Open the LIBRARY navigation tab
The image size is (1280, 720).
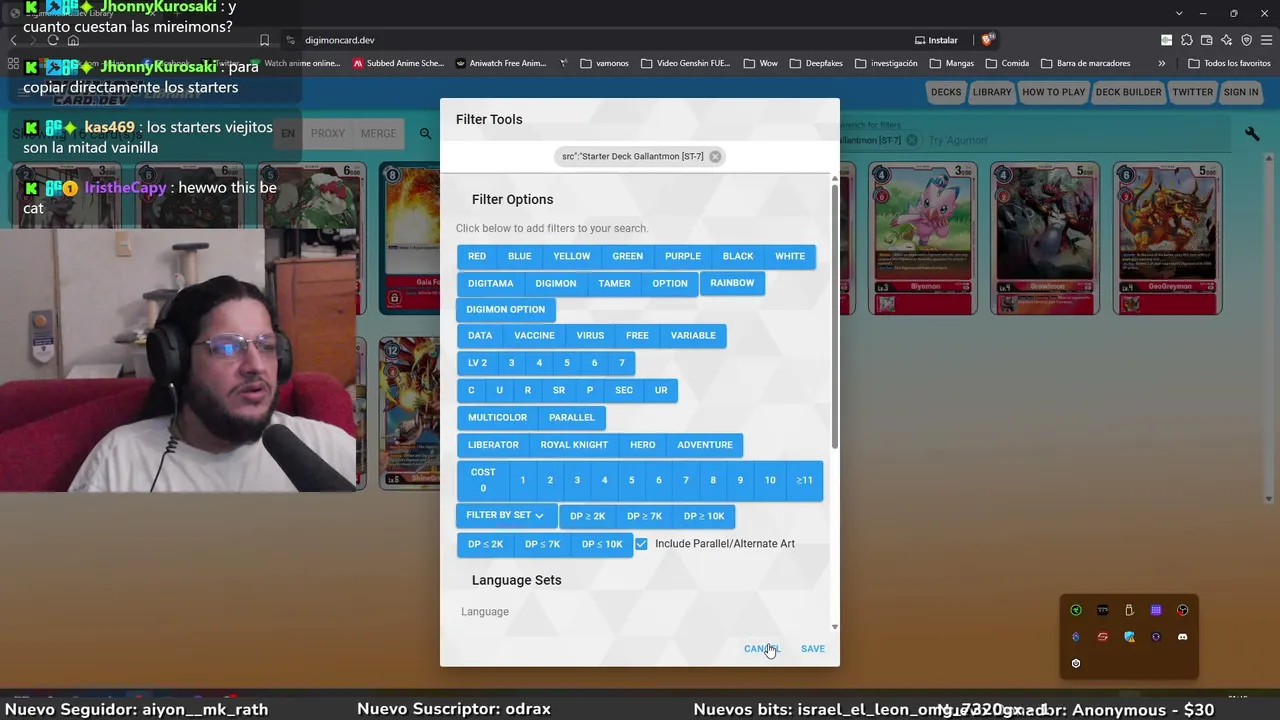point(992,92)
